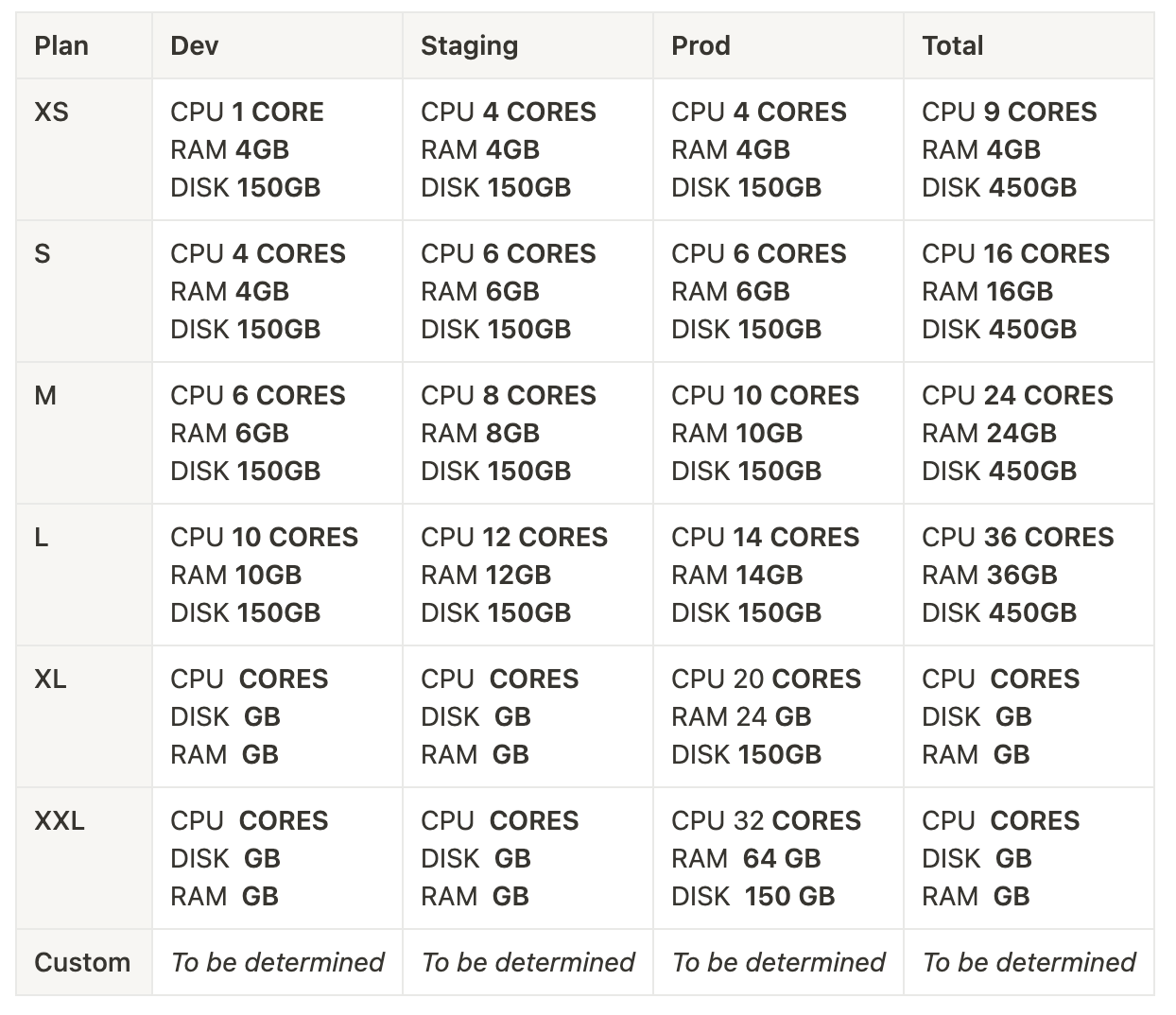Screen dimensions: 1176x1015
Task: Select the XXL plan row label
Action: pos(84,858)
